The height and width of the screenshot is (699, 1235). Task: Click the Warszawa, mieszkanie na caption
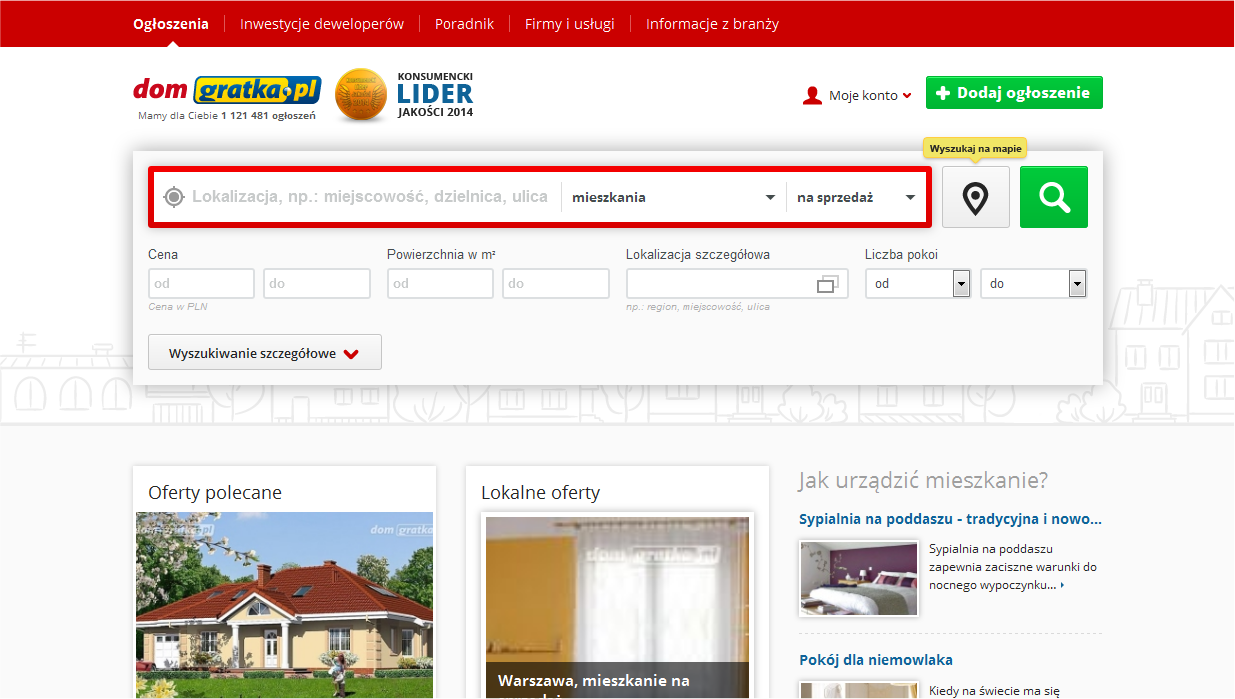tap(594, 681)
